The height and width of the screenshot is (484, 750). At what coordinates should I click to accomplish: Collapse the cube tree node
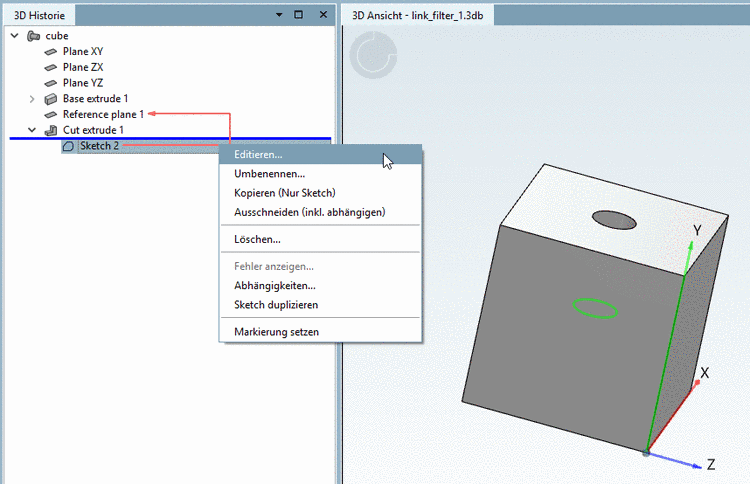(15, 36)
